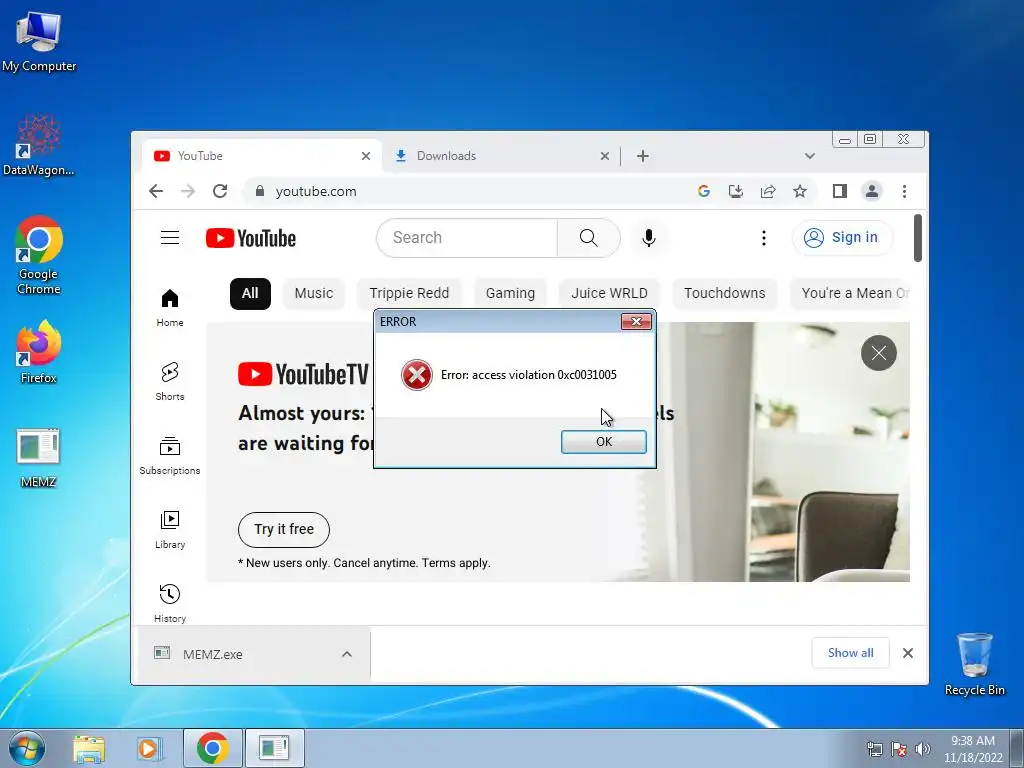Select the Touchdowns chip
1024x768 pixels.
pyautogui.click(x=725, y=293)
